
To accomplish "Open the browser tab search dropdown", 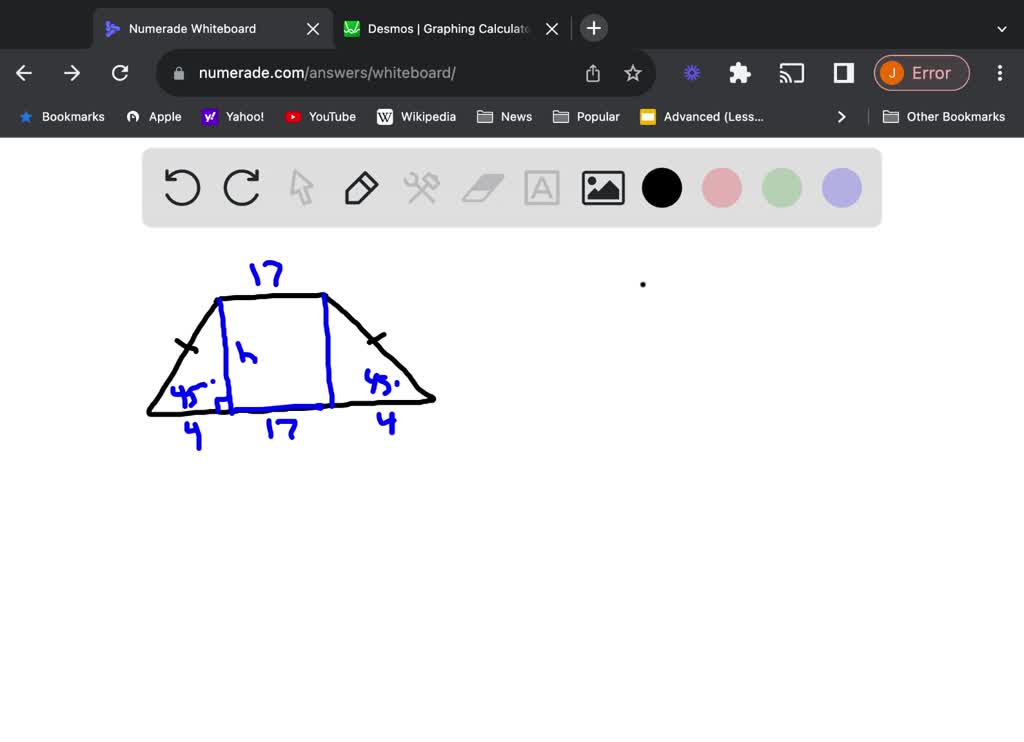I will 1002,28.
